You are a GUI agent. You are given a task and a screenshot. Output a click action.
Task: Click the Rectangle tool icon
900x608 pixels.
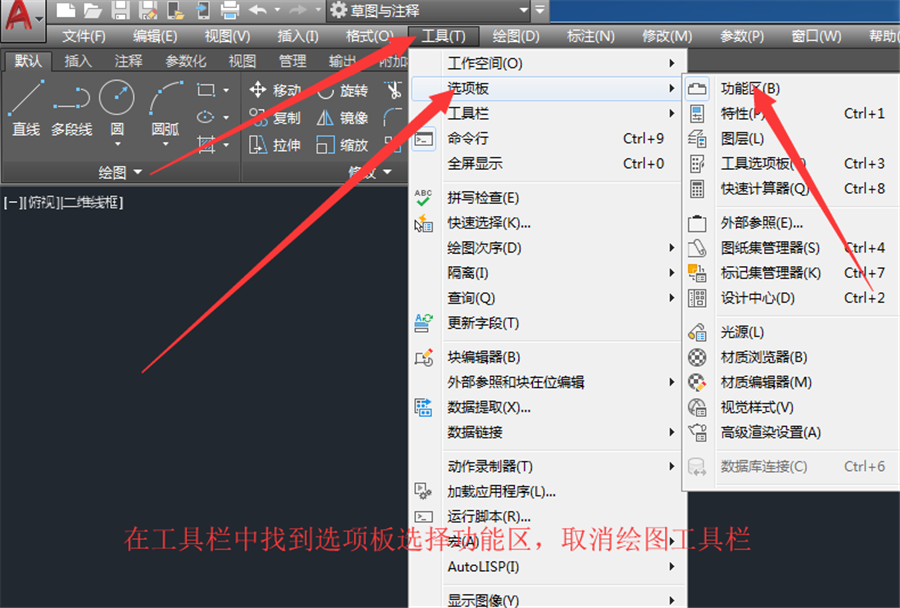click(205, 90)
